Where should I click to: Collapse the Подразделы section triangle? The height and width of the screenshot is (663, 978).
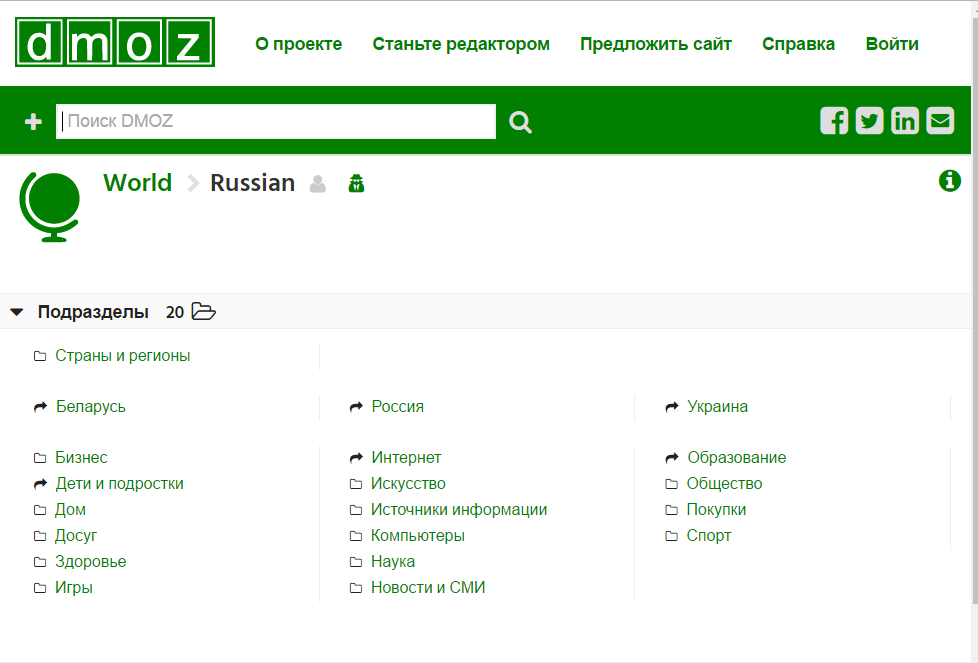[x=17, y=312]
